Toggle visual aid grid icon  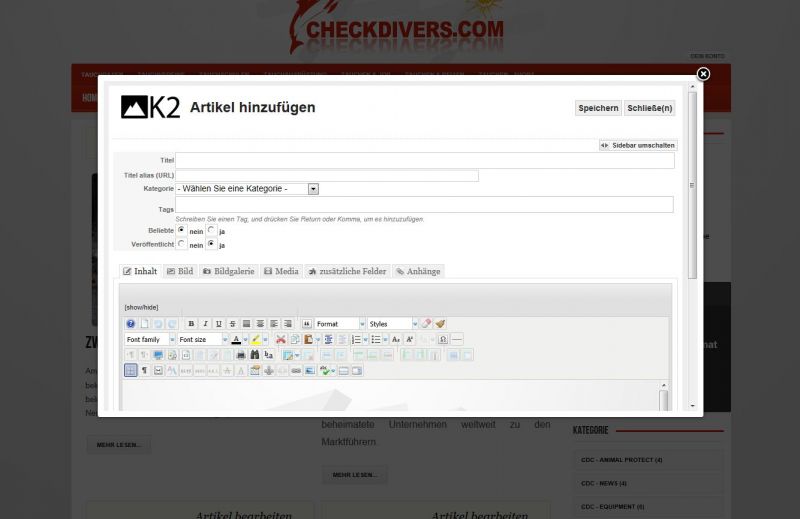(131, 370)
